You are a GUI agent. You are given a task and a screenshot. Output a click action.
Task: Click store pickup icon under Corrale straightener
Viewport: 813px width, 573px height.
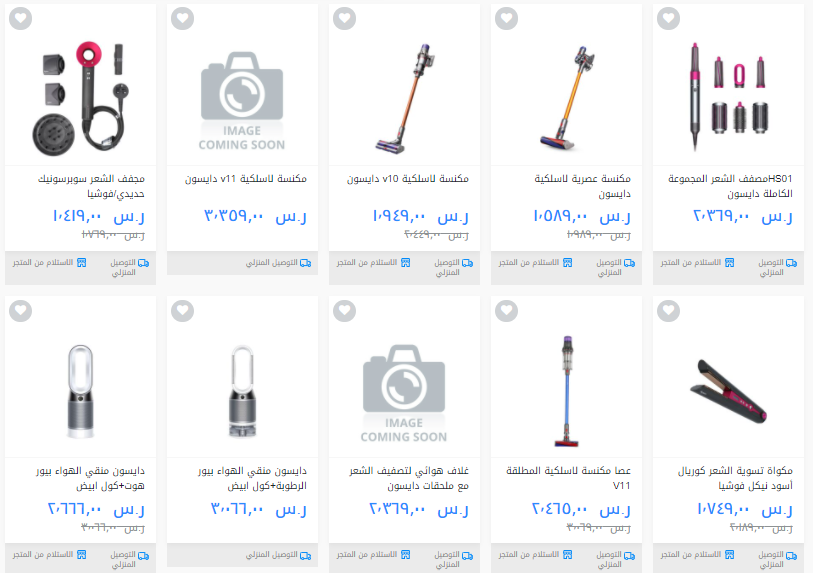tap(730, 555)
